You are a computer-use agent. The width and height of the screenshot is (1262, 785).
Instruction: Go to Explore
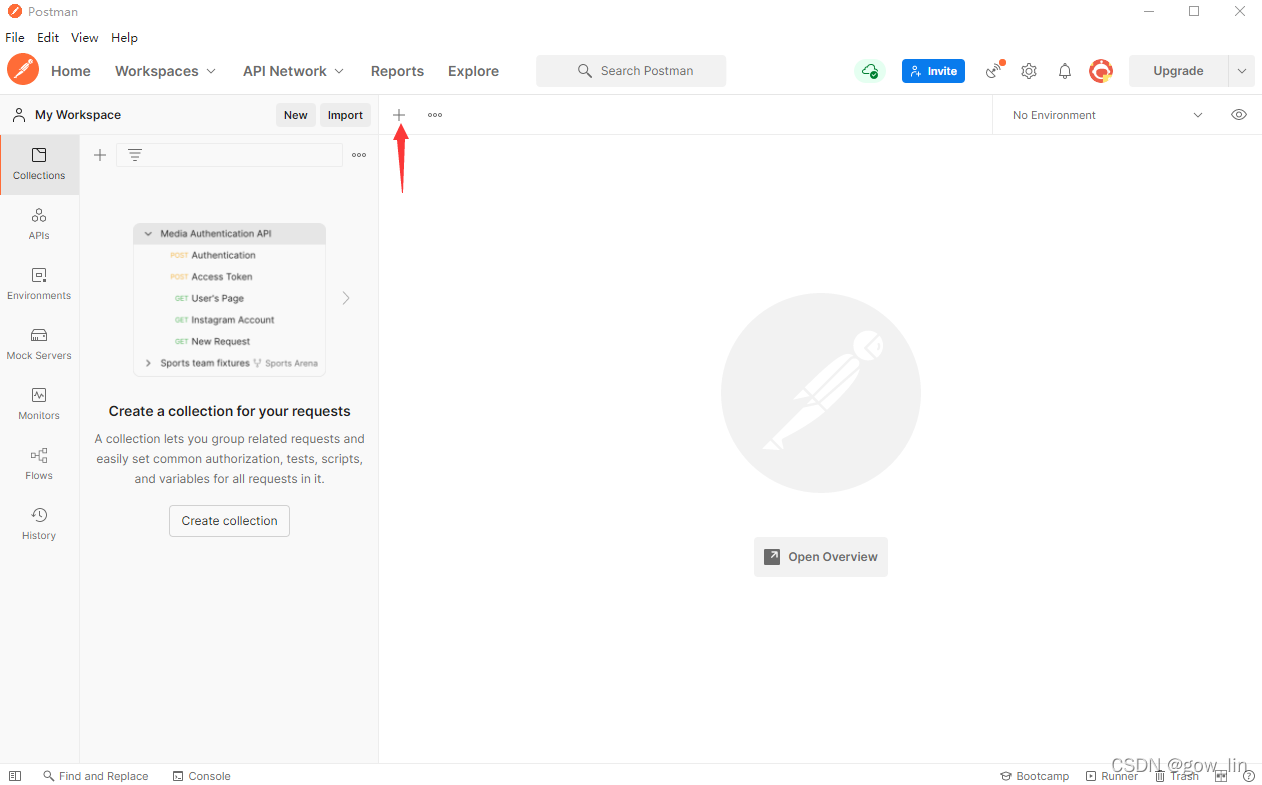pyautogui.click(x=473, y=71)
